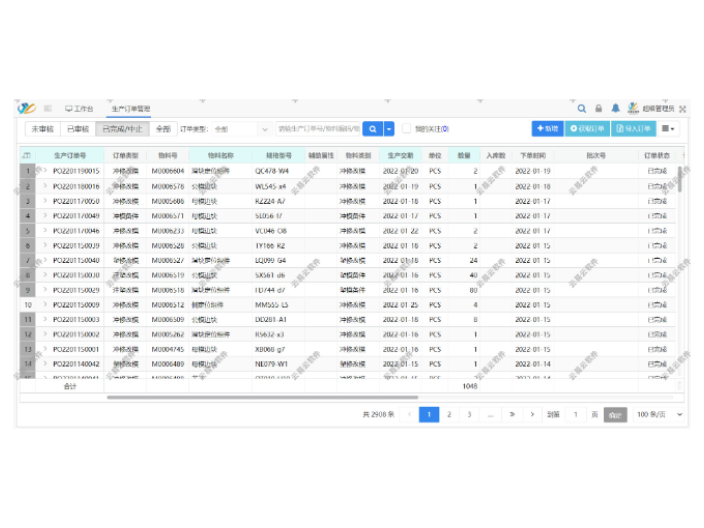Select the 全部 filter tab
The height and width of the screenshot is (528, 704).
coord(163,129)
